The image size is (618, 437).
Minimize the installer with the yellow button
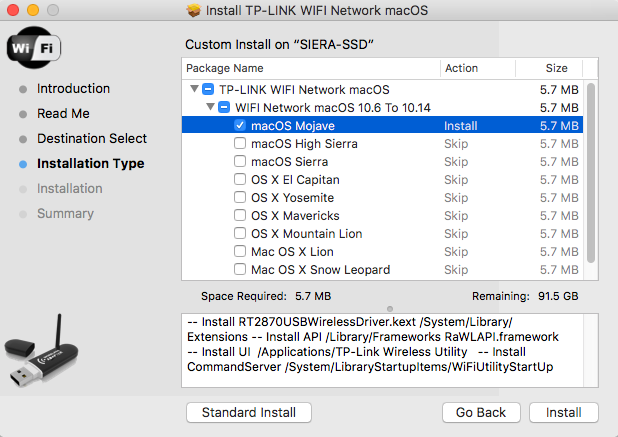33,10
